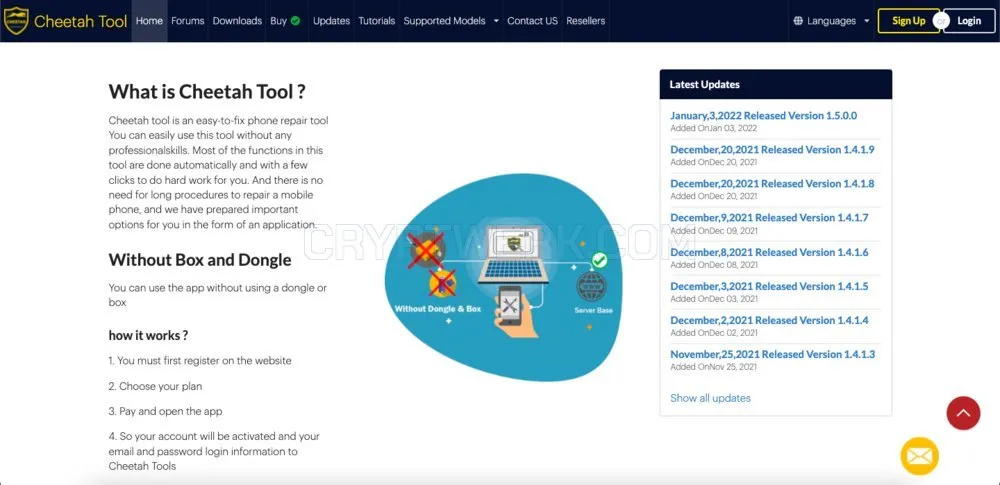1000x485 pixels.
Task: Click 'Added OnNov 25, 2021' date text
Action: 714,367
